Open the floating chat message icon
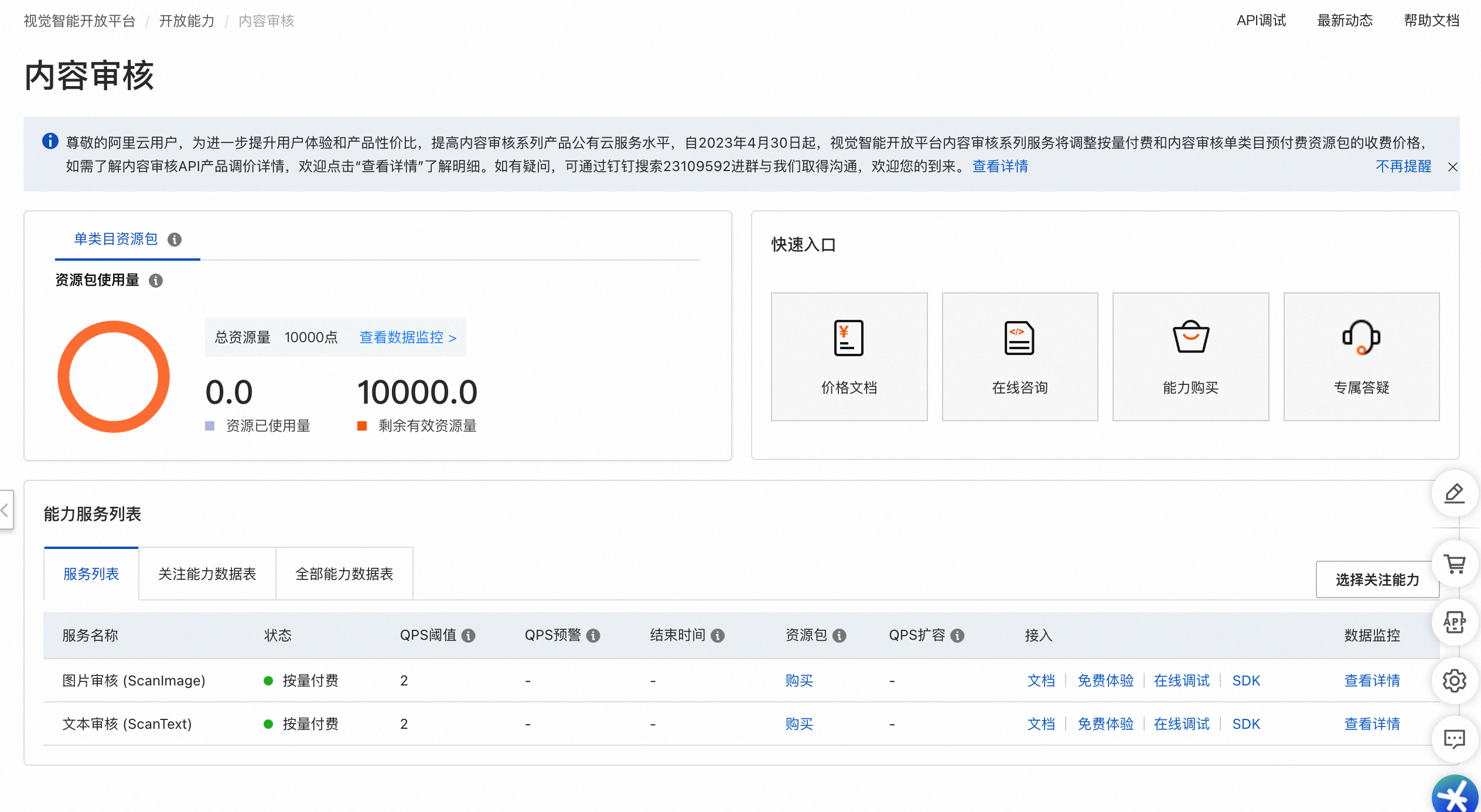The image size is (1481, 812). (x=1455, y=739)
